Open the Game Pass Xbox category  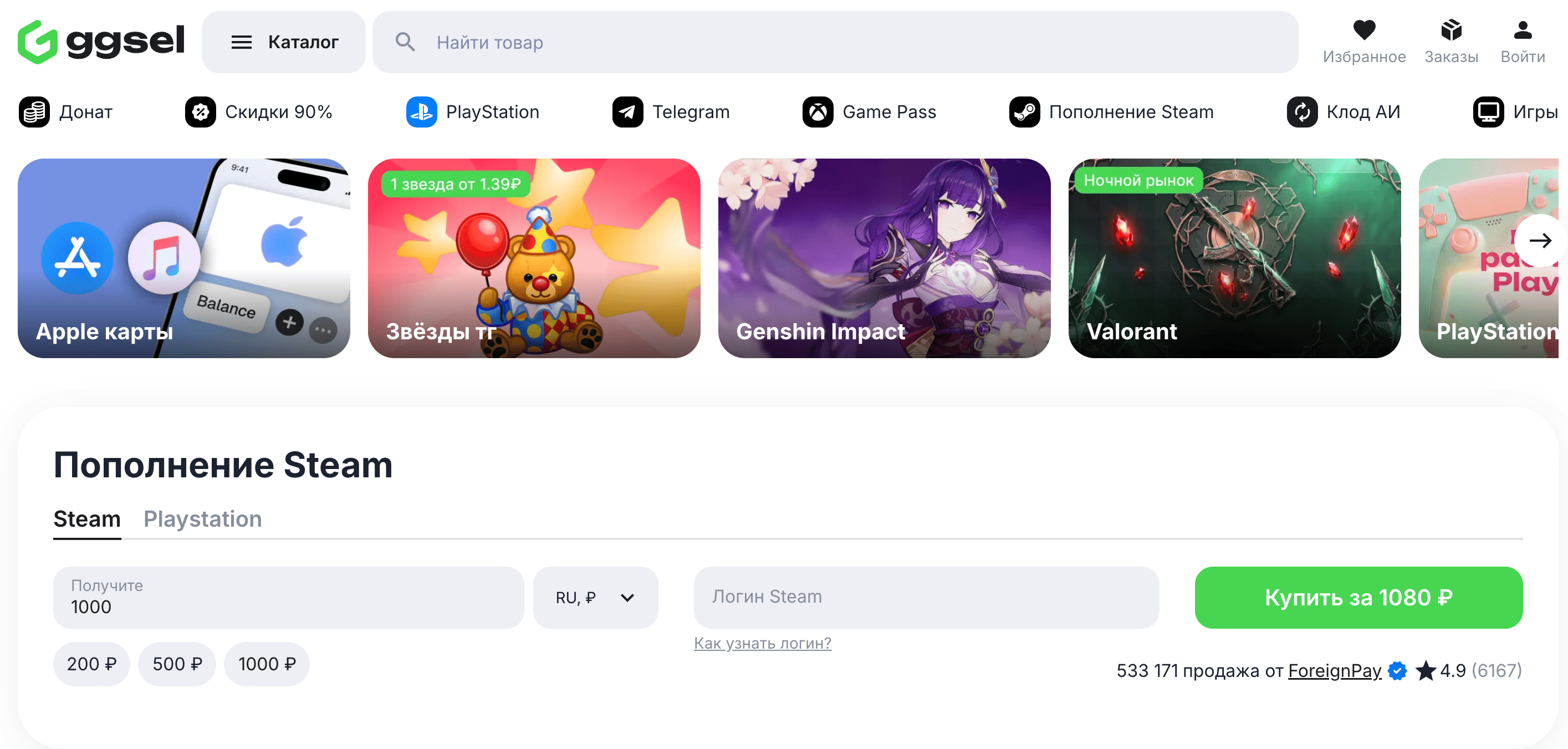click(x=869, y=112)
